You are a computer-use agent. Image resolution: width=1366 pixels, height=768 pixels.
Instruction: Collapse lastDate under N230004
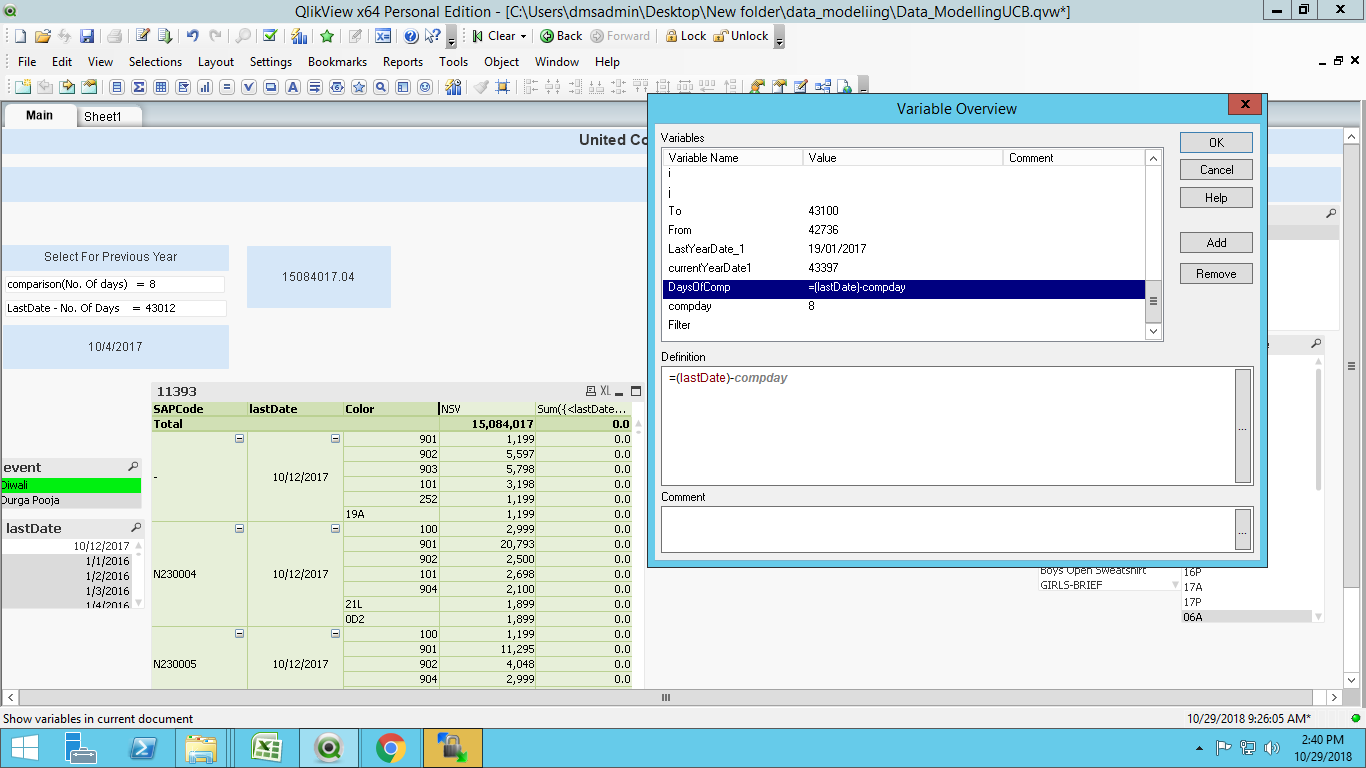point(335,529)
